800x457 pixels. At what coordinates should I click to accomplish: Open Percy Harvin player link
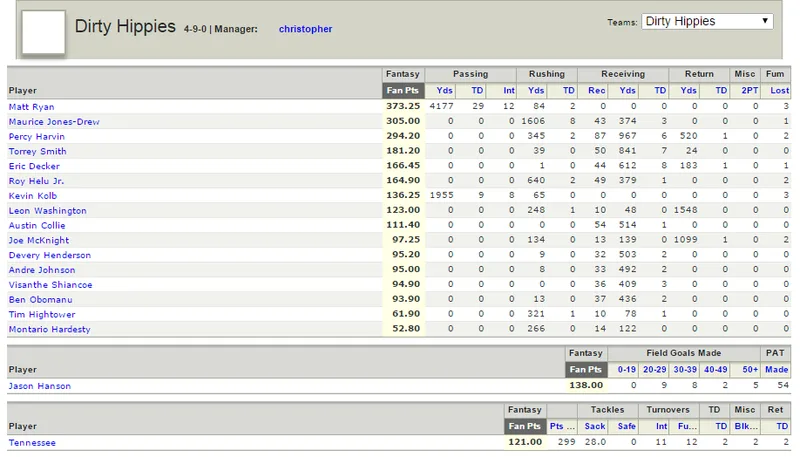coord(37,136)
